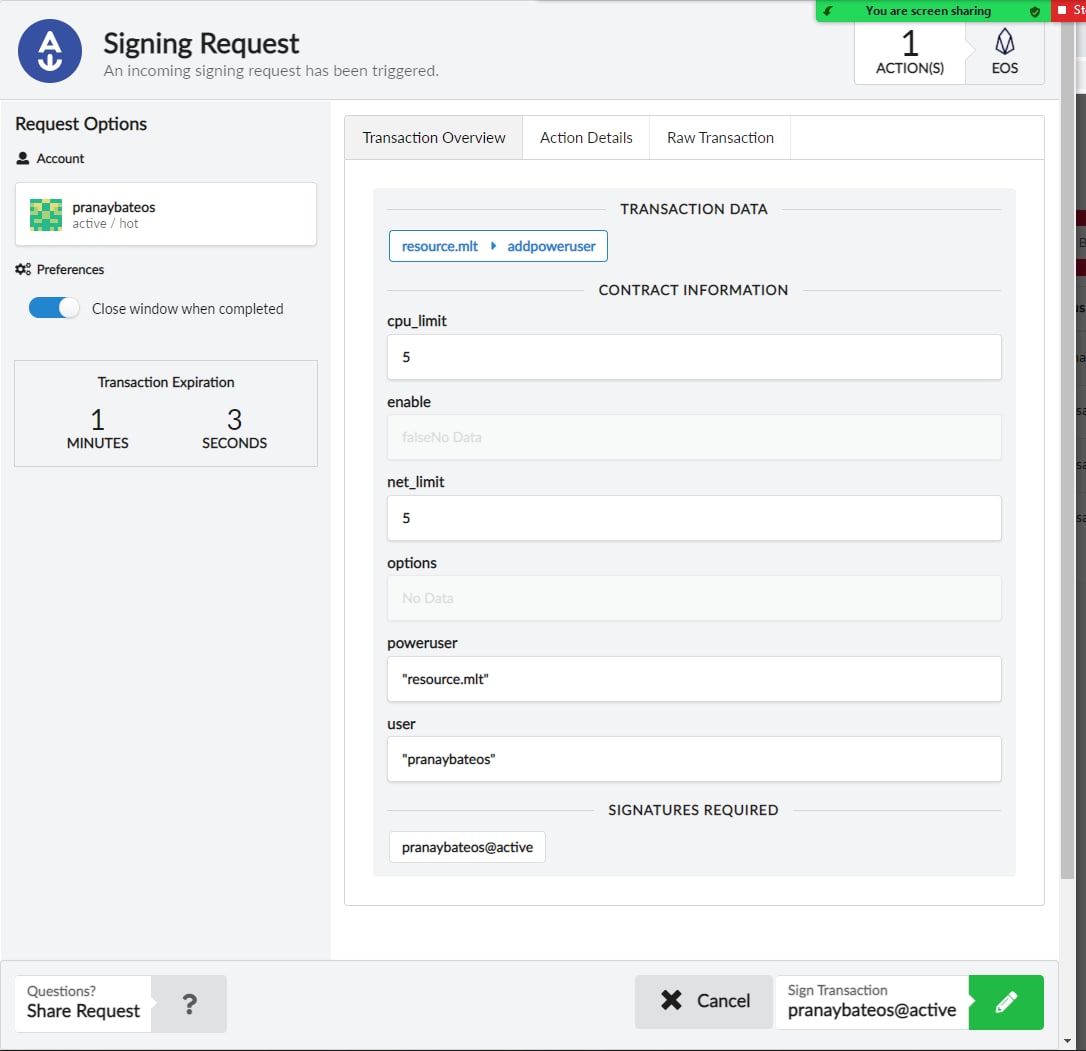Click the arrow between resource.mlt and addpoweruser

493,246
